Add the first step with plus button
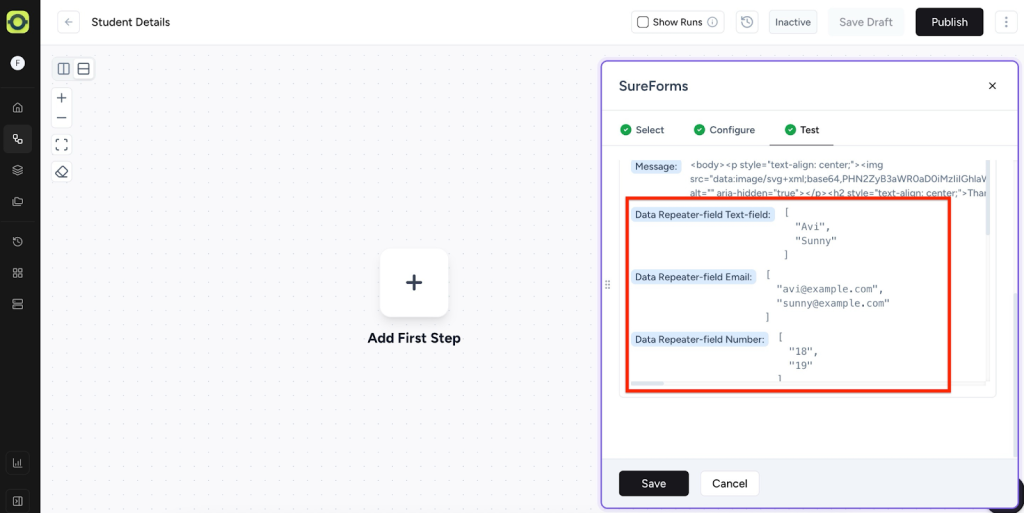The image size is (1024, 513). 414,283
